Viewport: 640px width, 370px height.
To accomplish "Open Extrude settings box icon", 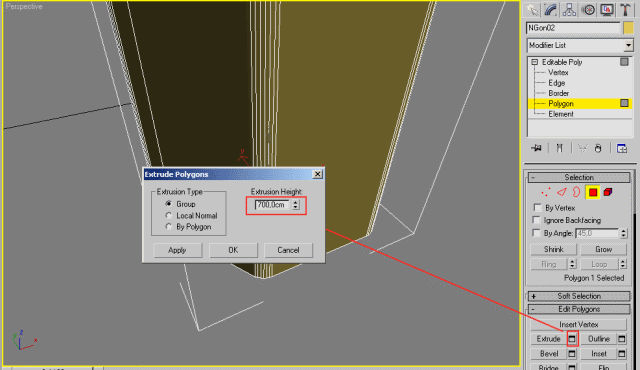I will 572,339.
